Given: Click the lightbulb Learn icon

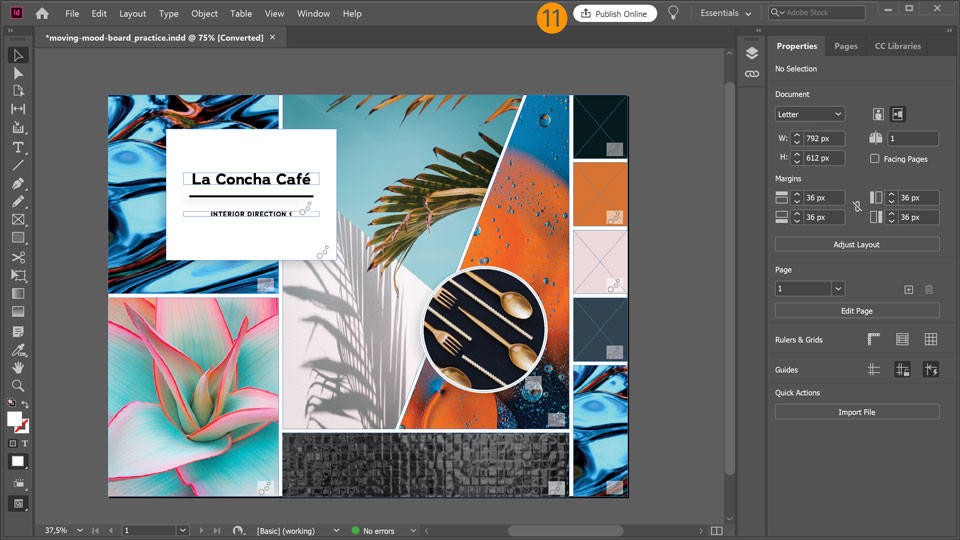Looking at the screenshot, I should (x=673, y=13).
